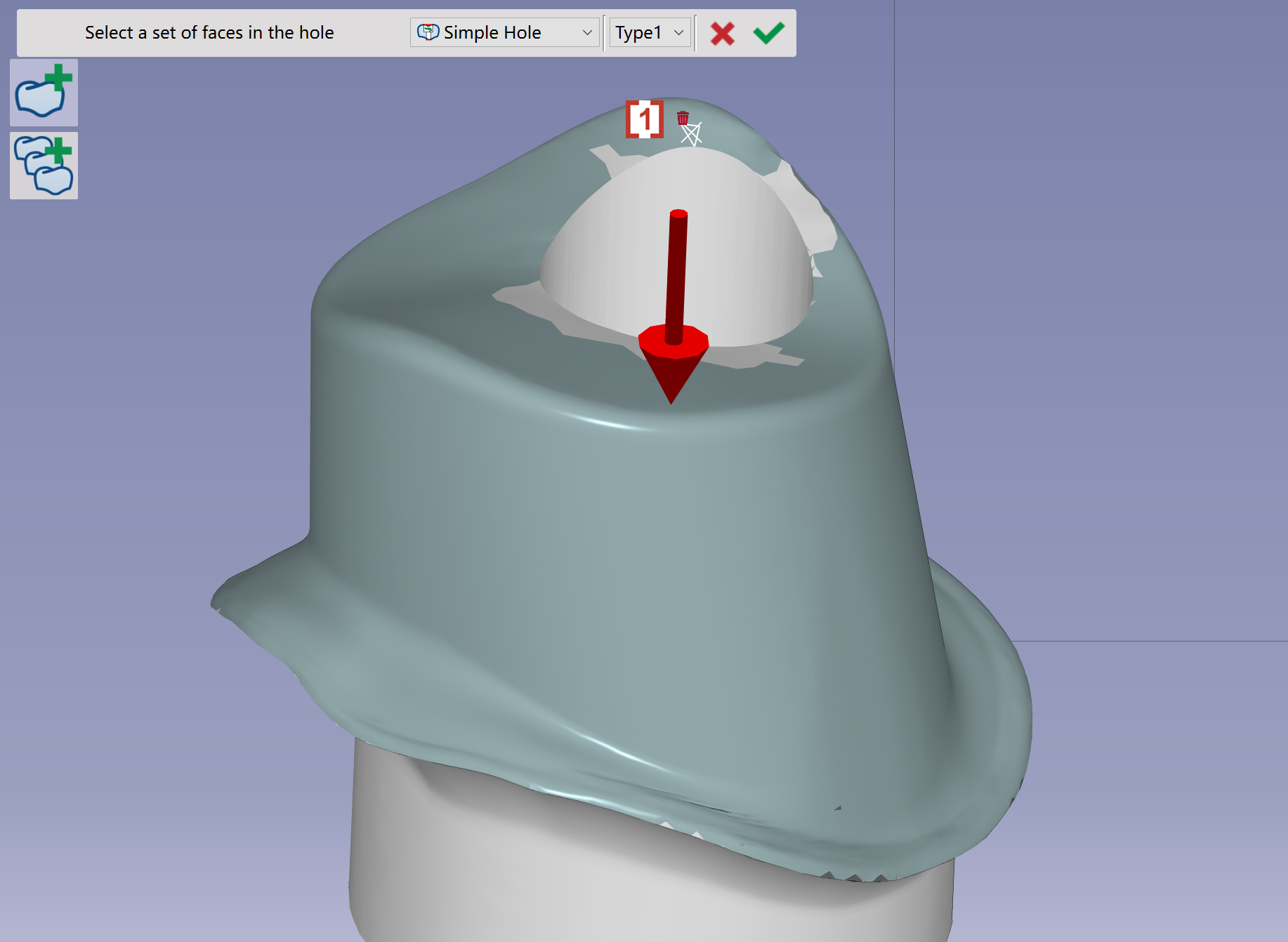Viewport: 1288px width, 942px height.
Task: Select the hole label marked 1
Action: pos(645,119)
